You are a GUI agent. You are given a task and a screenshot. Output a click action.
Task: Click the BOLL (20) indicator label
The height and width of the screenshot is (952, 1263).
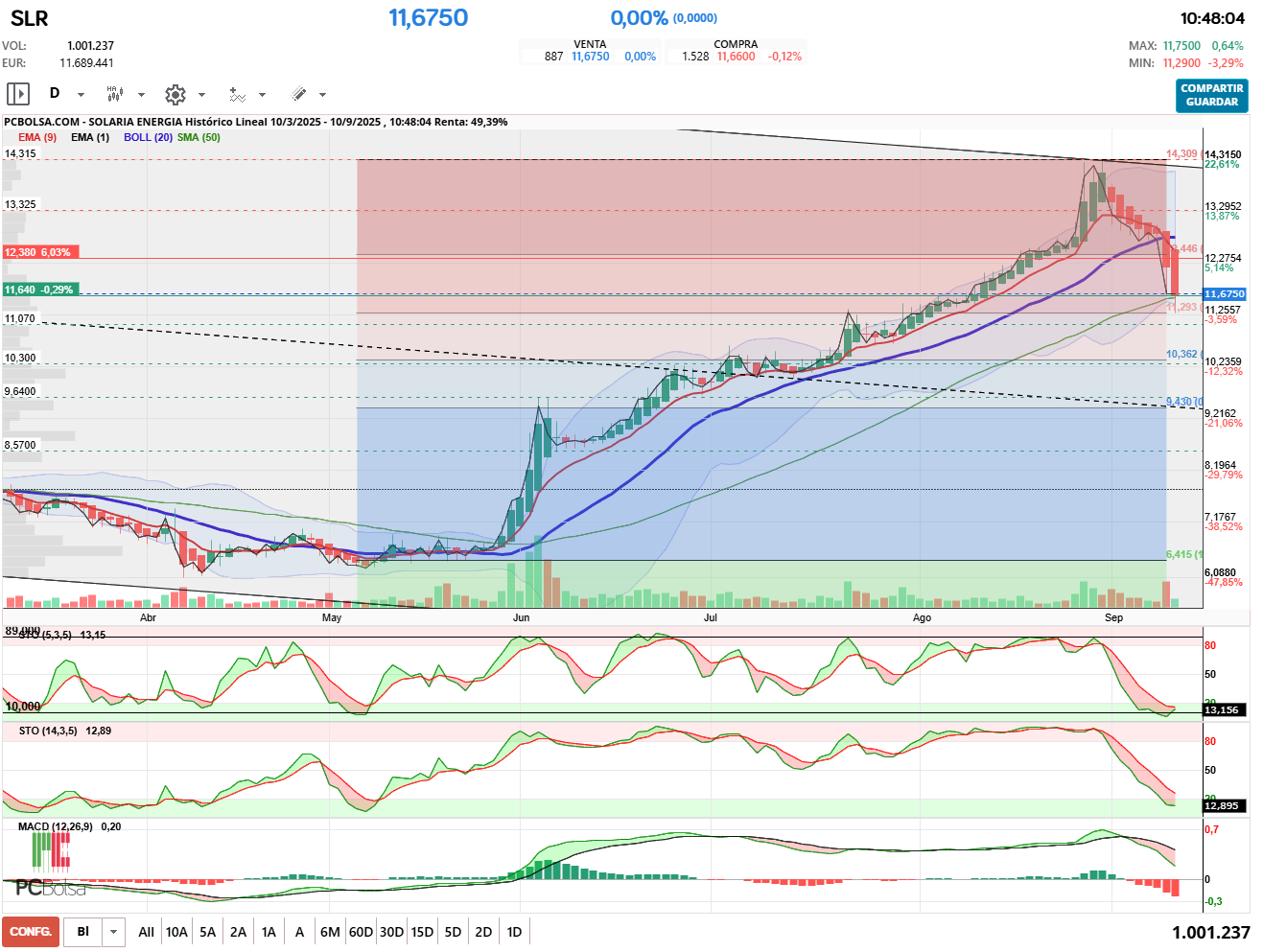(148, 137)
